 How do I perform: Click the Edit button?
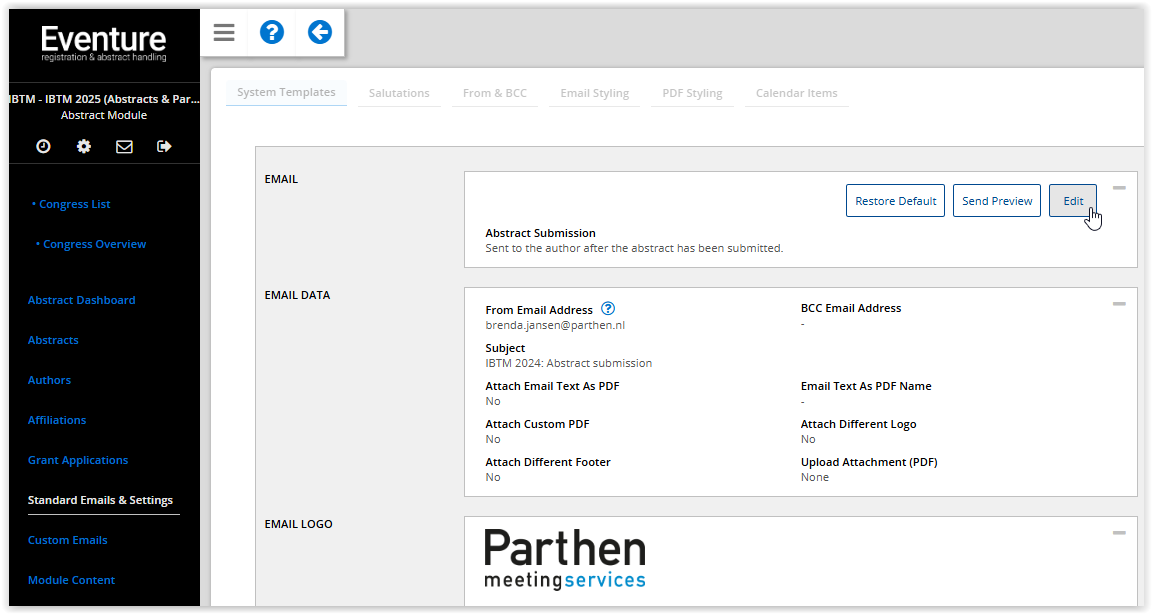point(1072,201)
